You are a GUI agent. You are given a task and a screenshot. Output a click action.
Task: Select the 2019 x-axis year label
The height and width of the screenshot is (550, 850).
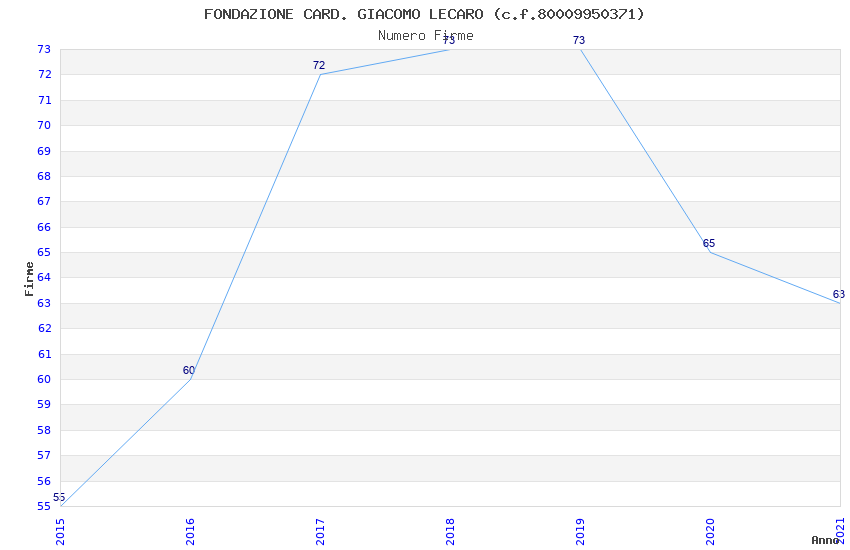tap(580, 532)
